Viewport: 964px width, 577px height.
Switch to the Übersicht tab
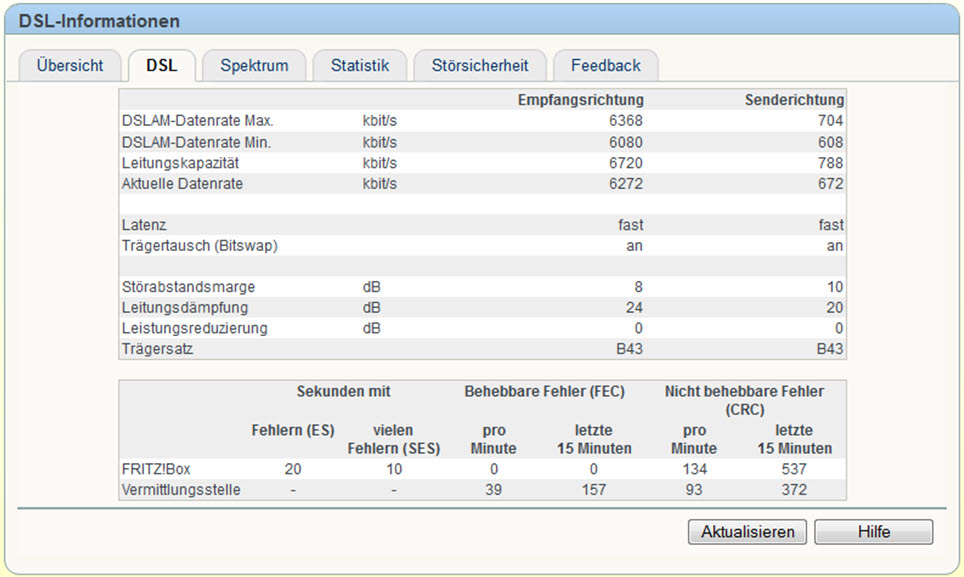coord(69,65)
